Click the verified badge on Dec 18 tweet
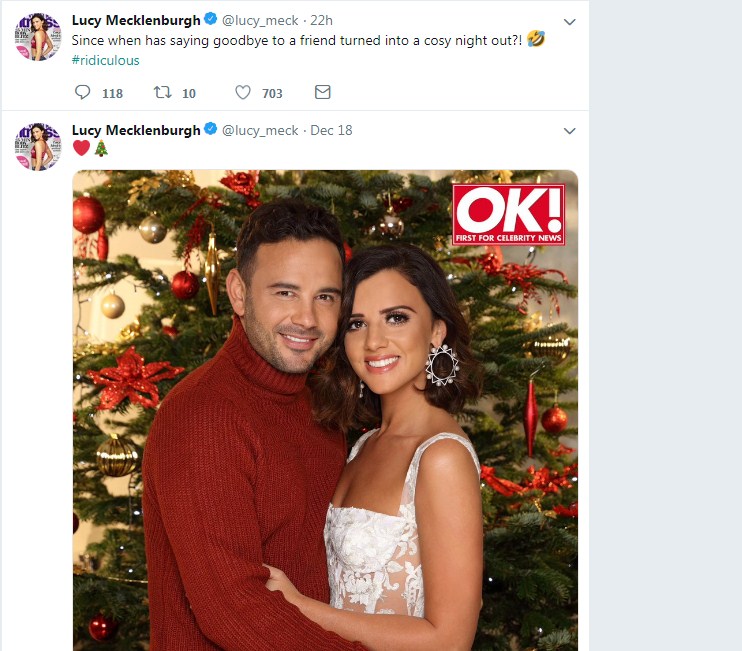Screen dimensions: 742x651 [211, 129]
